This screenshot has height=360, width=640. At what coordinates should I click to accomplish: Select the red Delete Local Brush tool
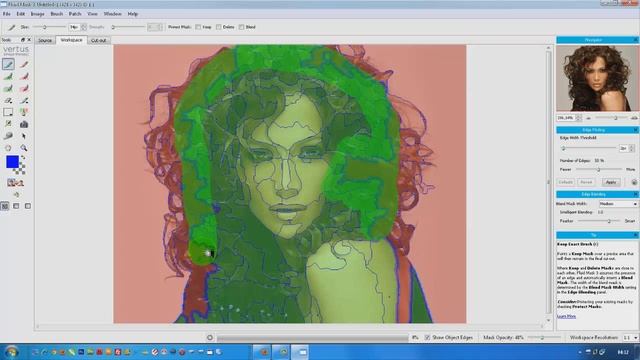coord(24,76)
